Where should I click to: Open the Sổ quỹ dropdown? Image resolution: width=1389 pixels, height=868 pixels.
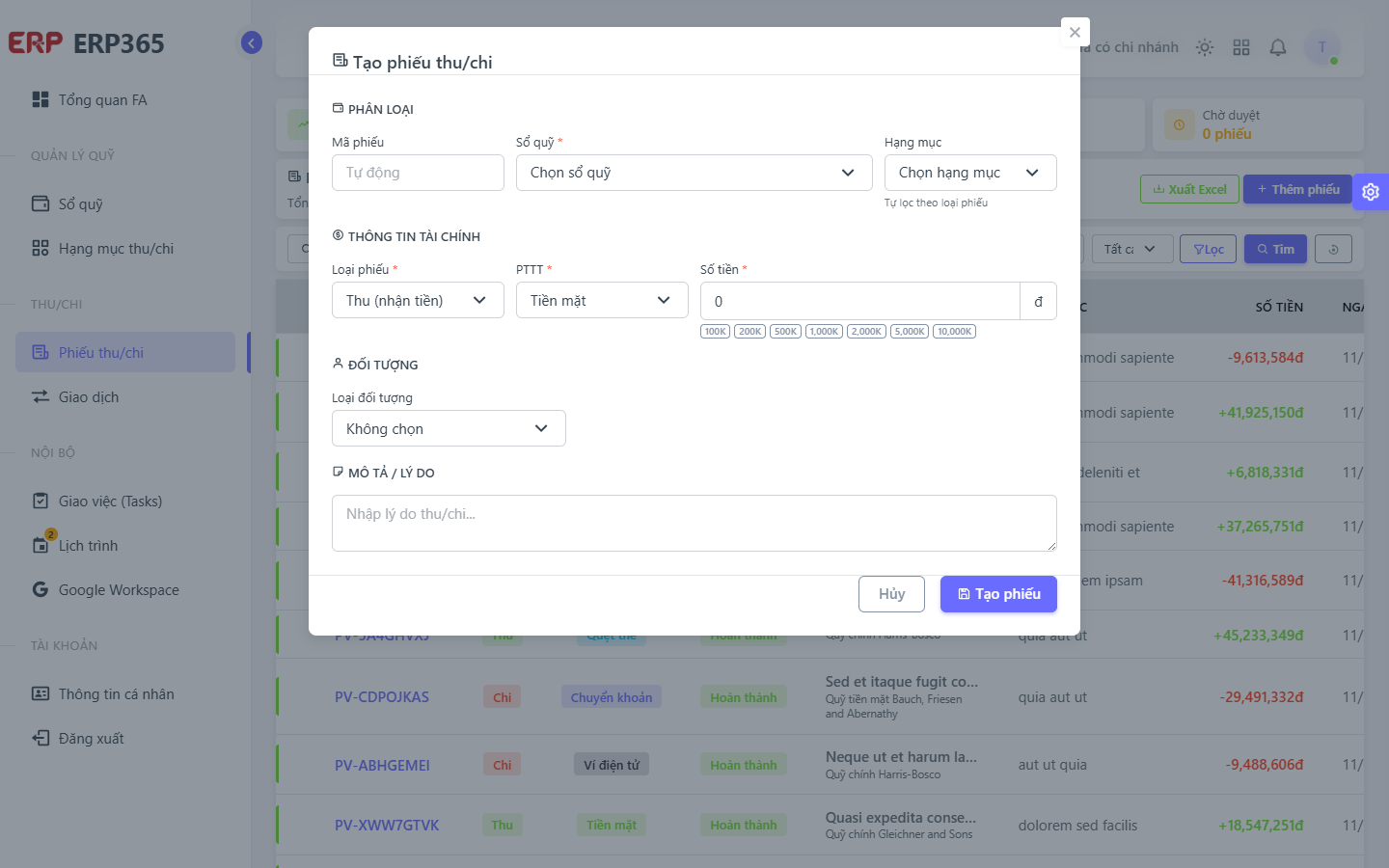tap(694, 173)
